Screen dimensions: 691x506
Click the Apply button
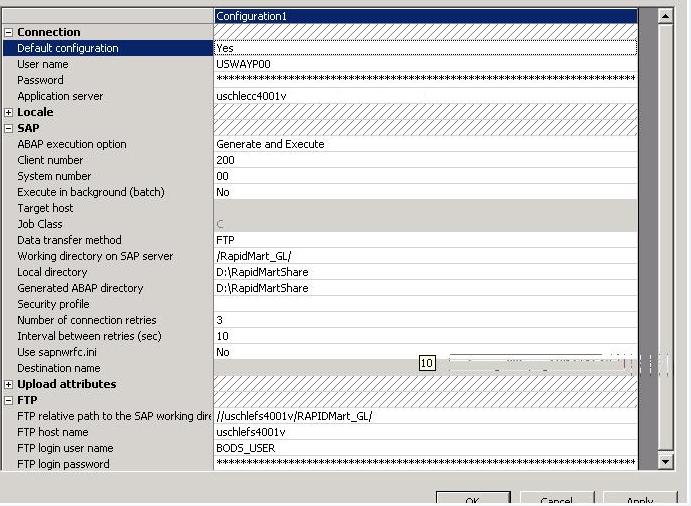[x=640, y=499]
